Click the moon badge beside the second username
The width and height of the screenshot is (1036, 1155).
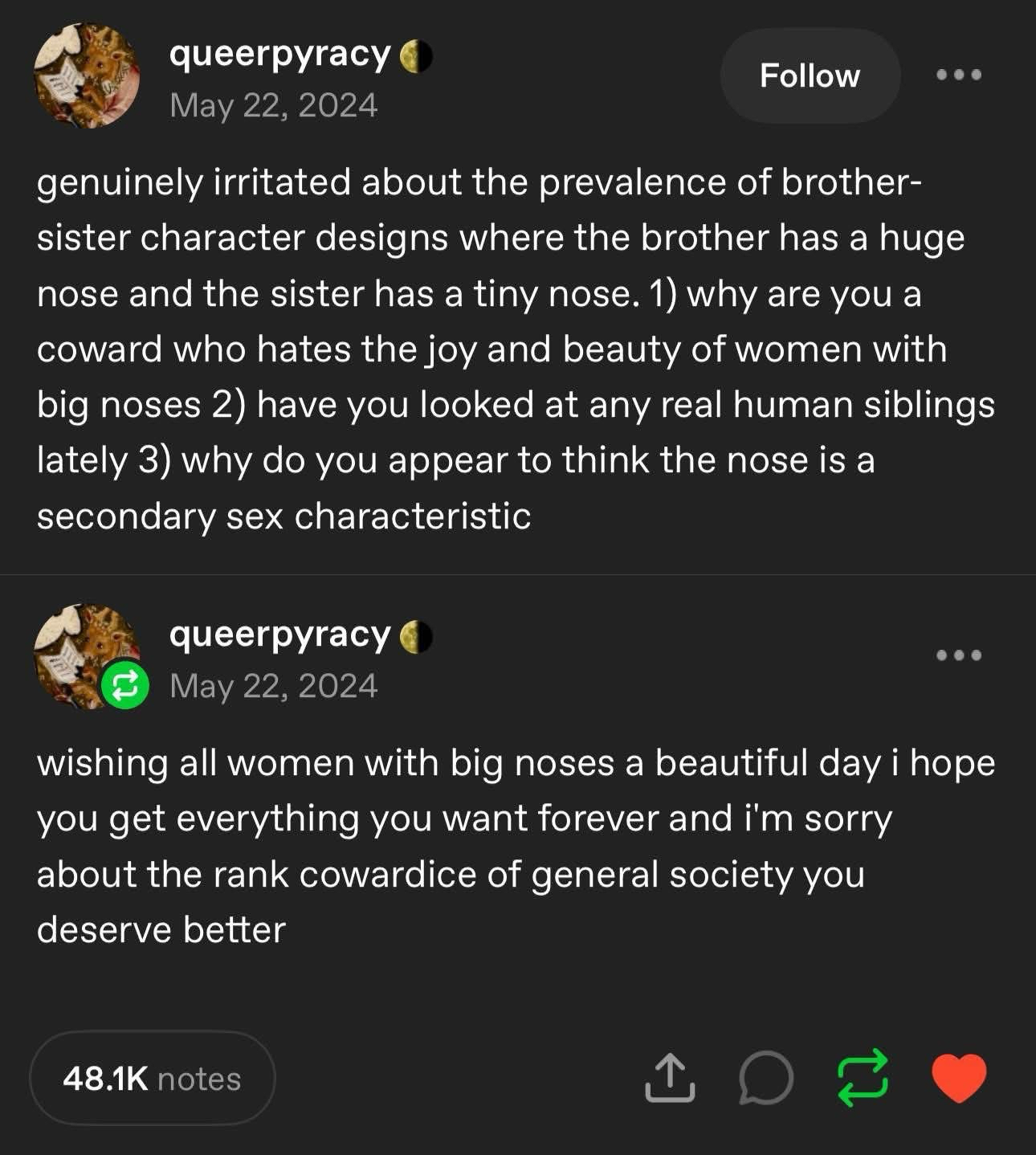click(x=416, y=636)
